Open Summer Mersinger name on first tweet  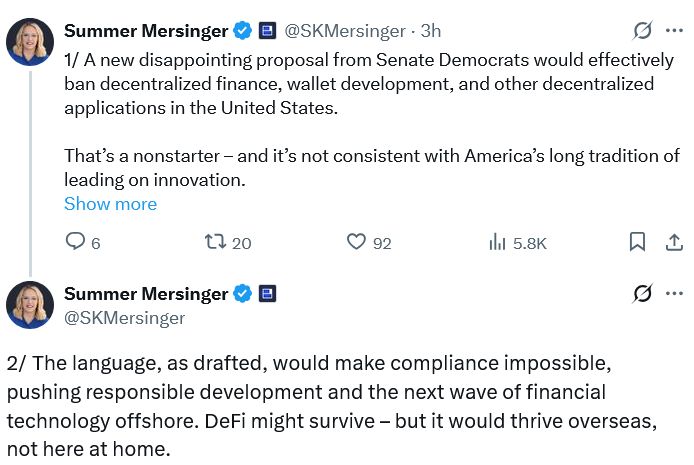pyautogui.click(x=146, y=32)
